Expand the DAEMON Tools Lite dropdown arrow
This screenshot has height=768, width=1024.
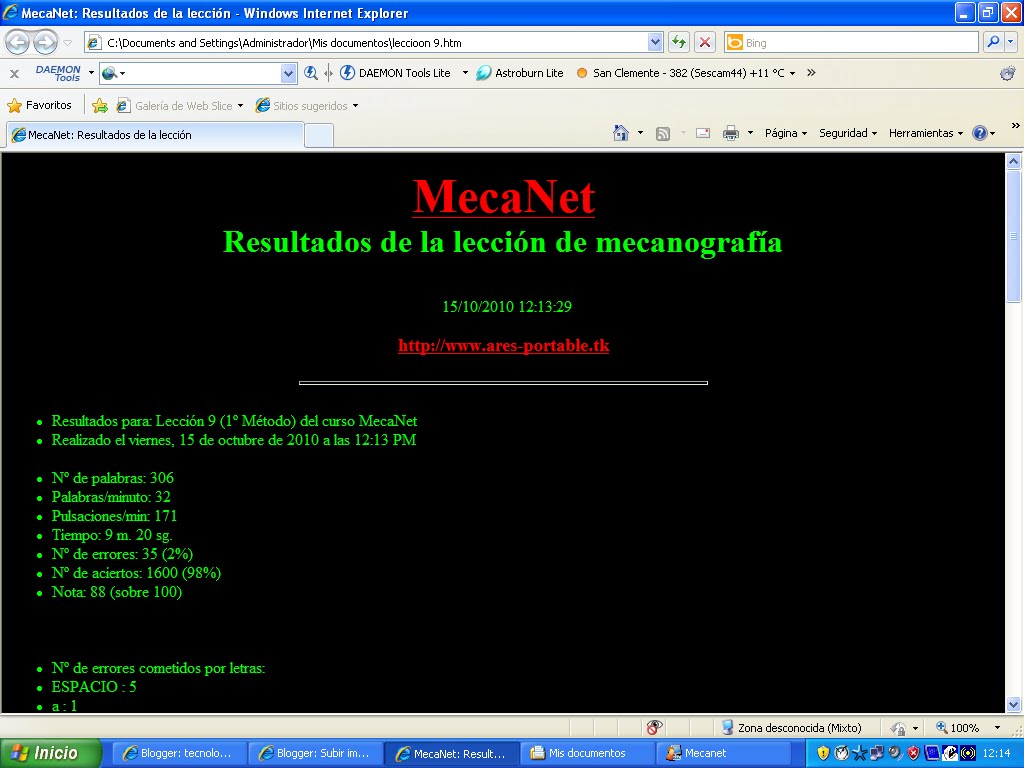point(465,73)
